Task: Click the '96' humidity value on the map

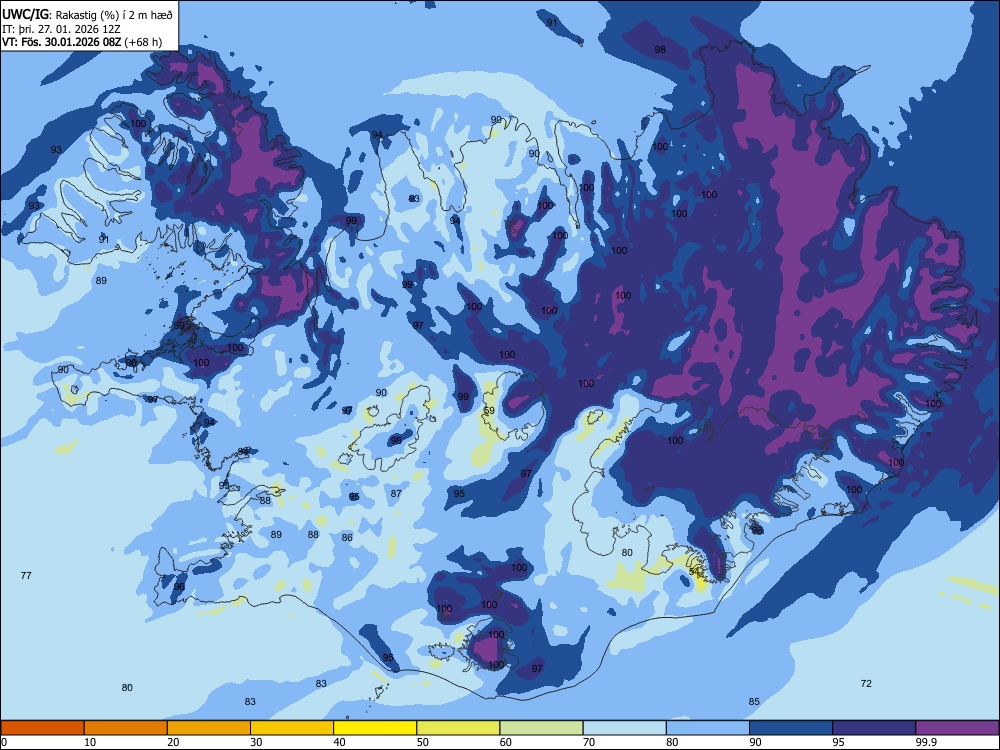Action: point(179,586)
